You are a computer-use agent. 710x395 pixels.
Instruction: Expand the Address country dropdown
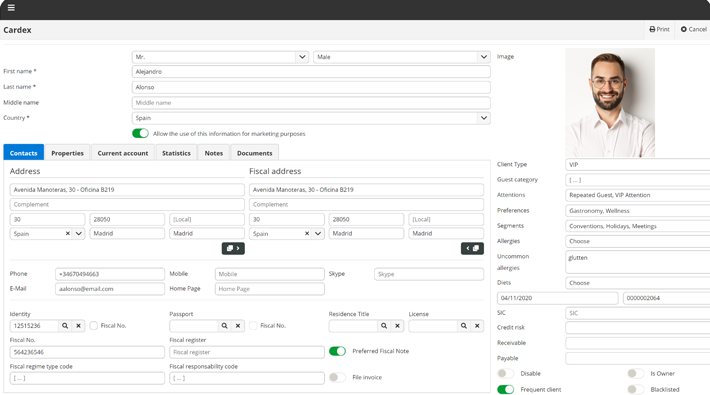(79, 233)
